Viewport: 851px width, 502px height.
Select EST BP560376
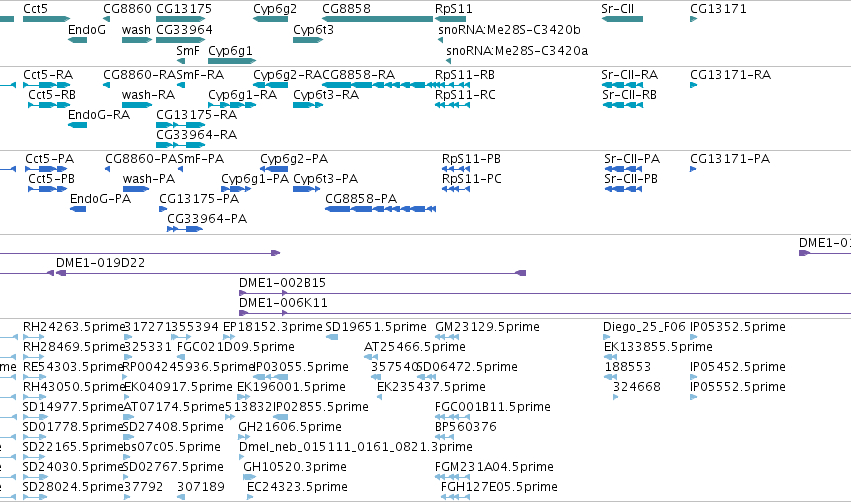pos(444,437)
